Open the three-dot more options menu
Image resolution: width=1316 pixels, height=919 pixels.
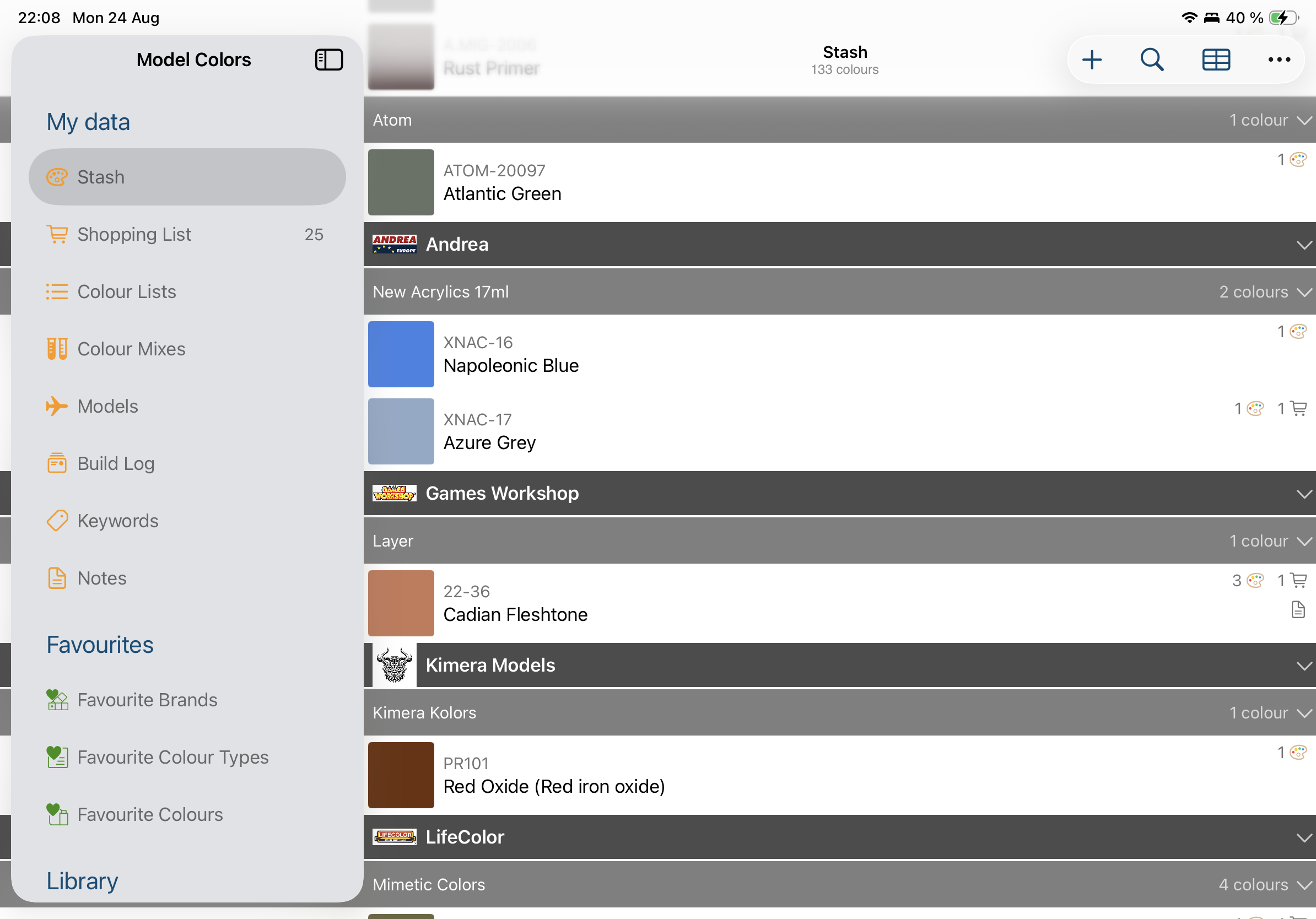click(1279, 60)
